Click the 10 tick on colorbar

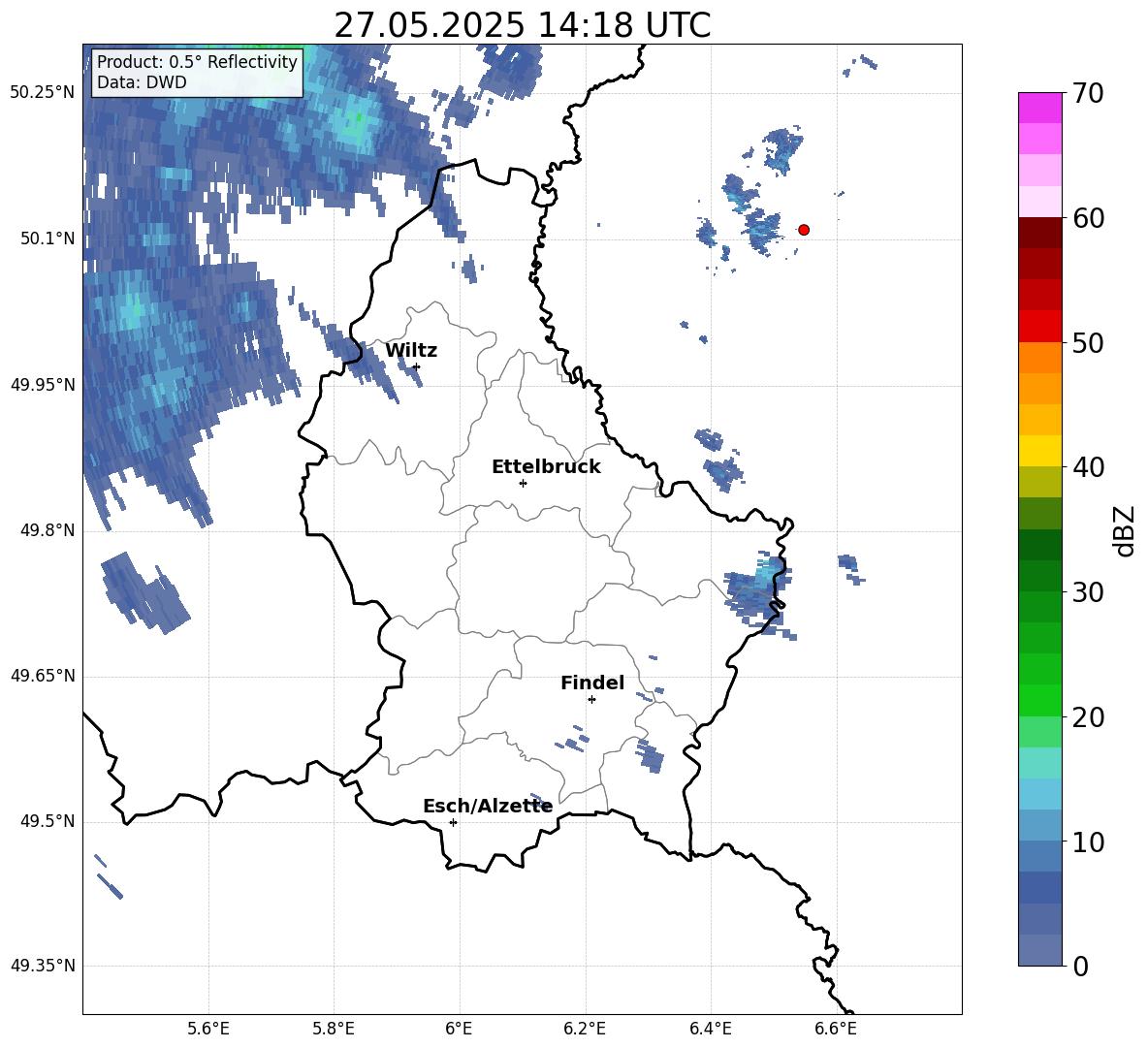coord(1088,842)
